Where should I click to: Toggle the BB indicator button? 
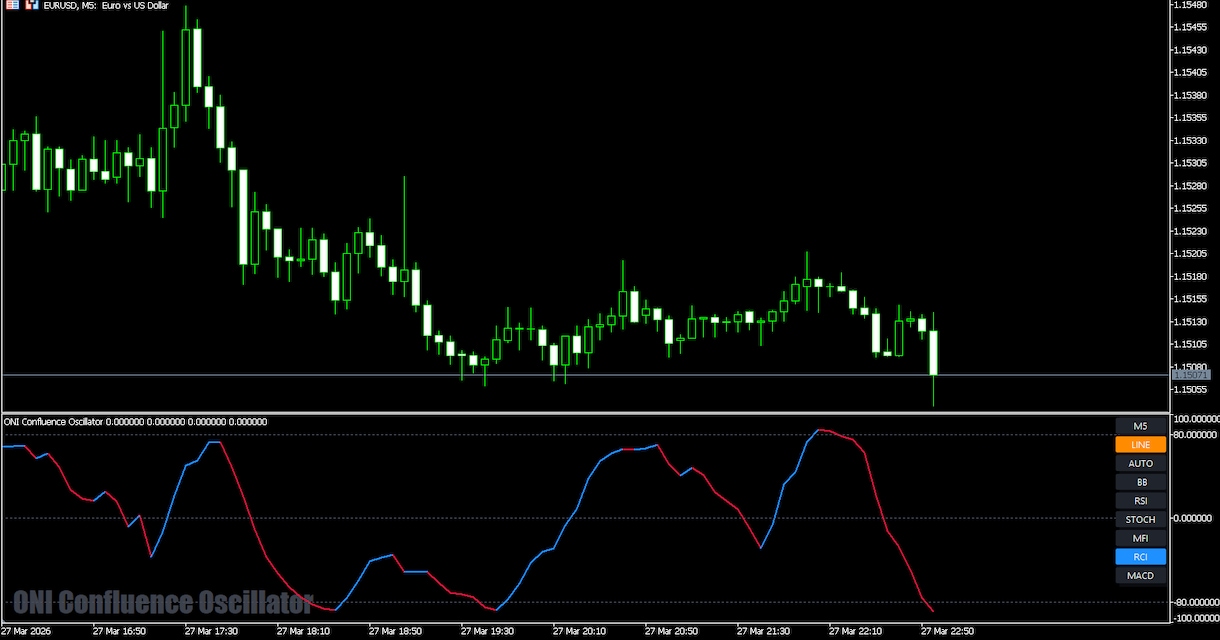pos(1140,482)
